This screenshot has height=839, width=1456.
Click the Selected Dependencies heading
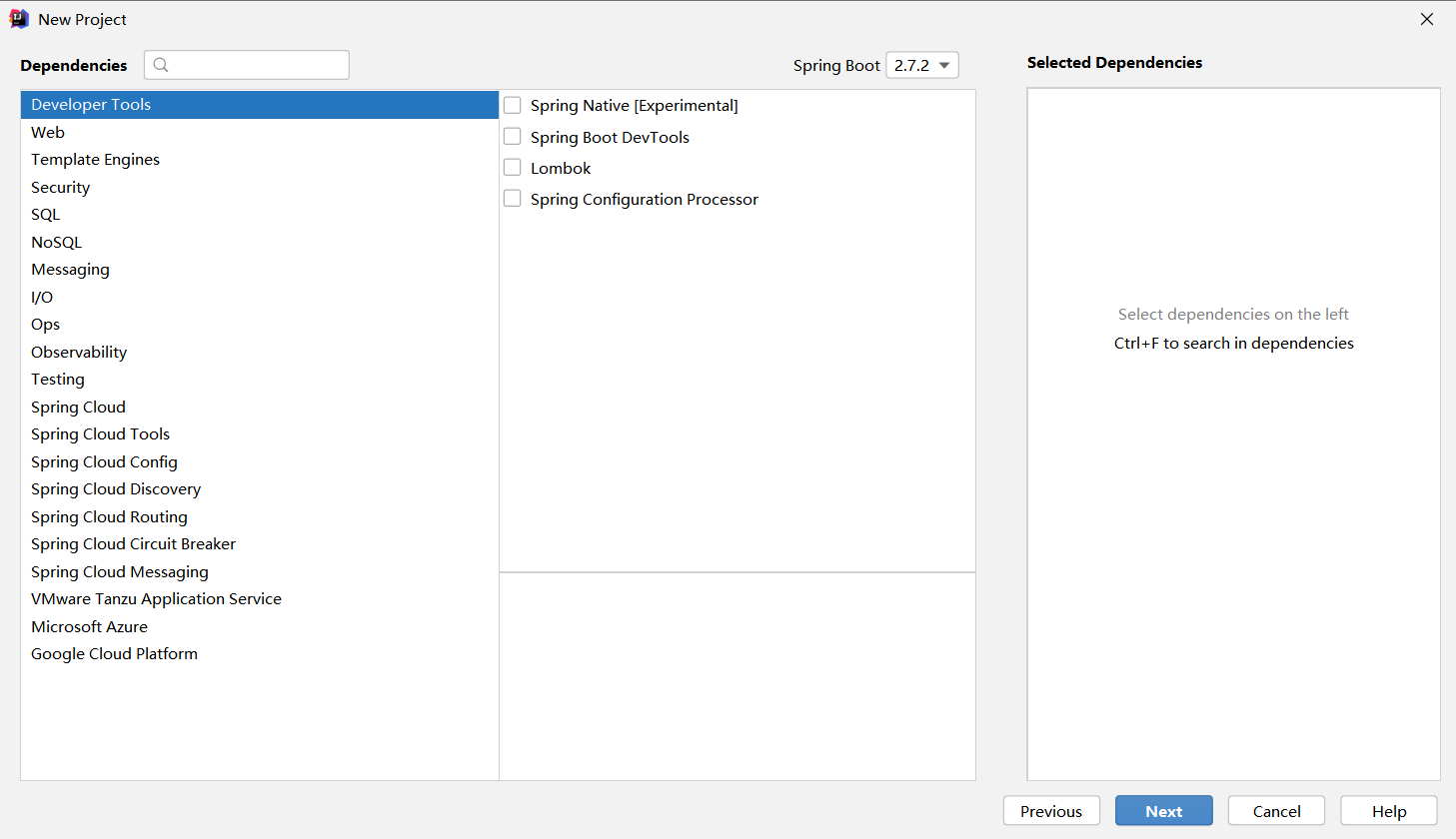(x=1114, y=62)
